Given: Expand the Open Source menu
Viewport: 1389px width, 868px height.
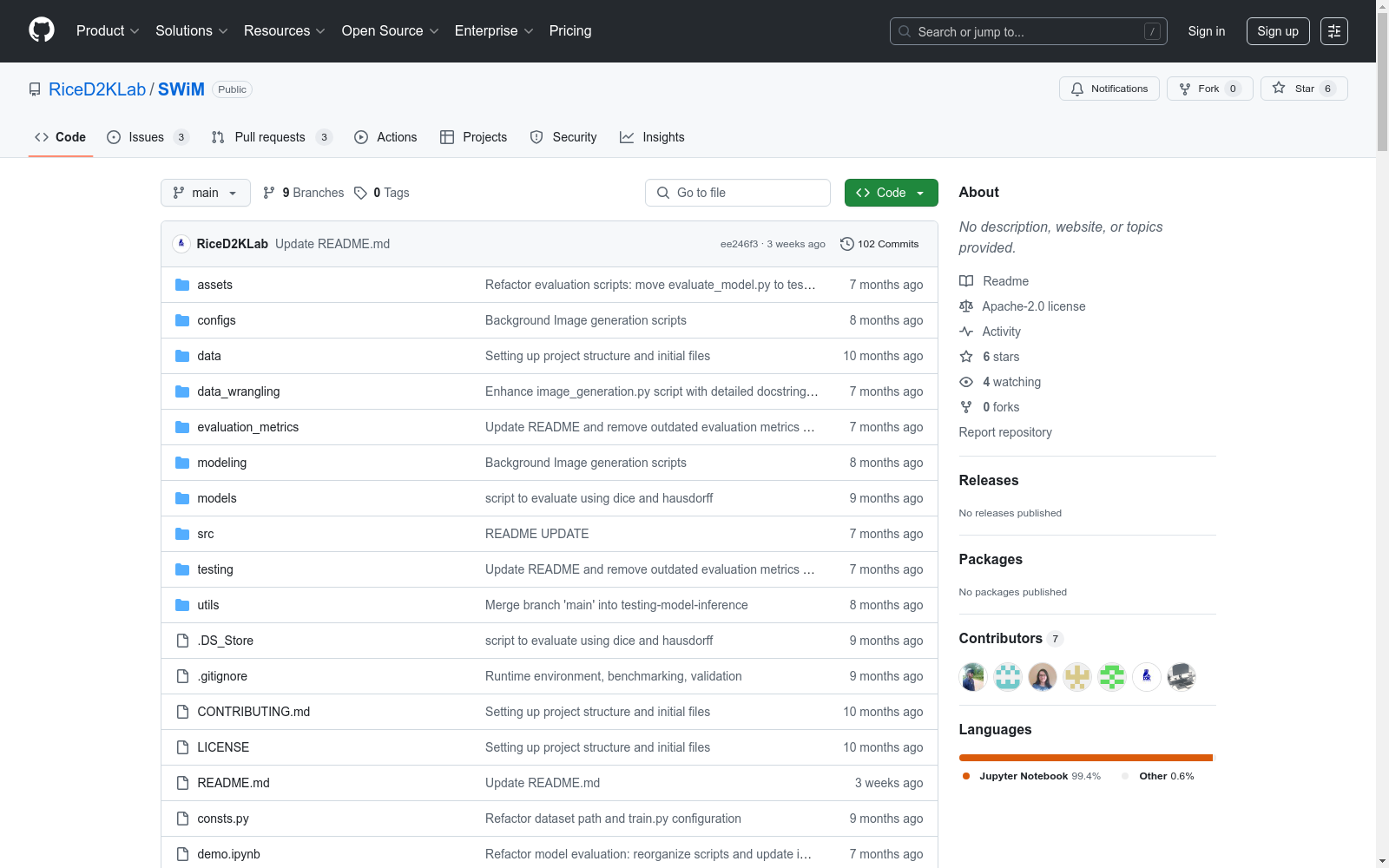Looking at the screenshot, I should coord(391,31).
